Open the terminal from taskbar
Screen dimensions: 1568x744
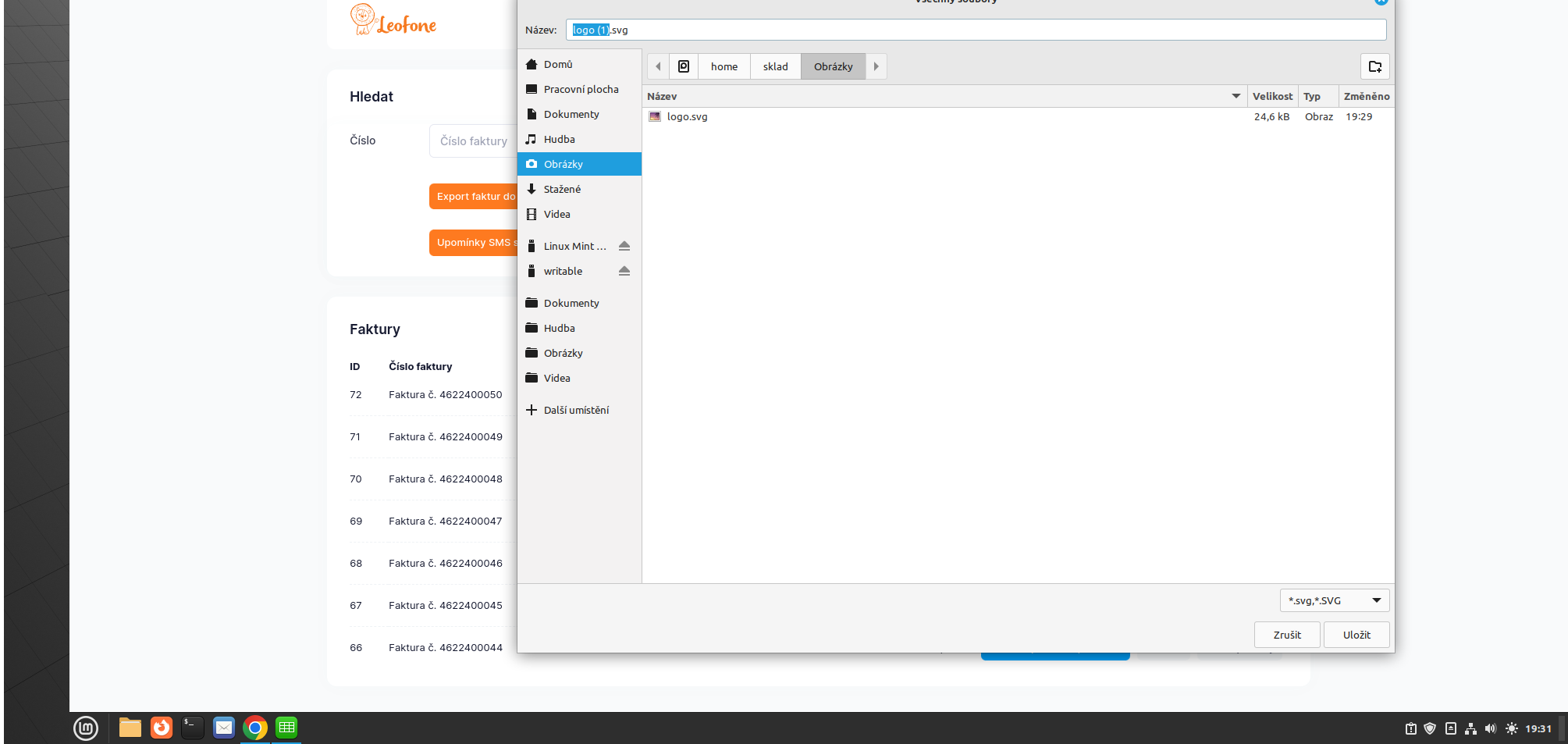click(192, 728)
